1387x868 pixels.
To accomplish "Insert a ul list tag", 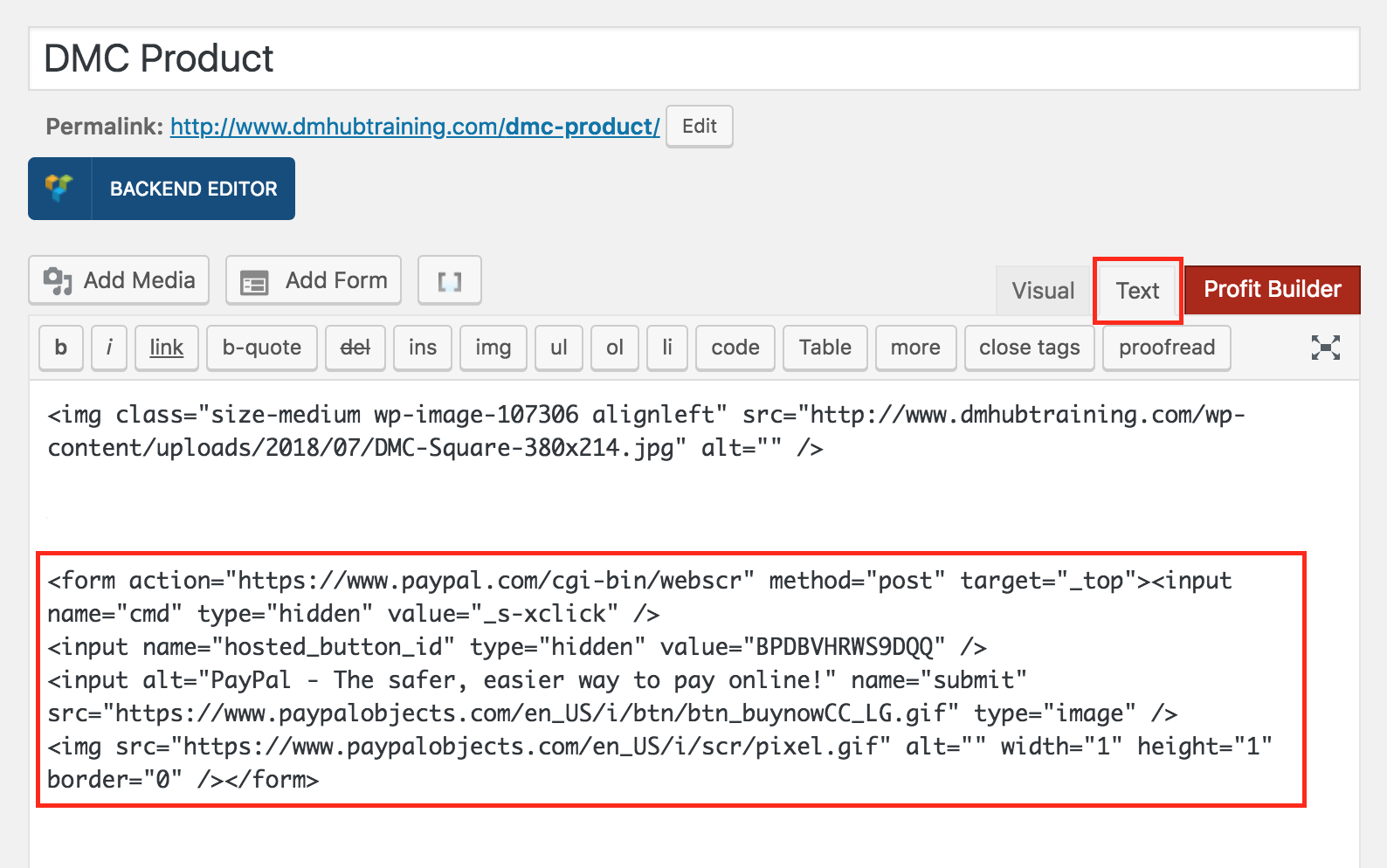I will (559, 348).
